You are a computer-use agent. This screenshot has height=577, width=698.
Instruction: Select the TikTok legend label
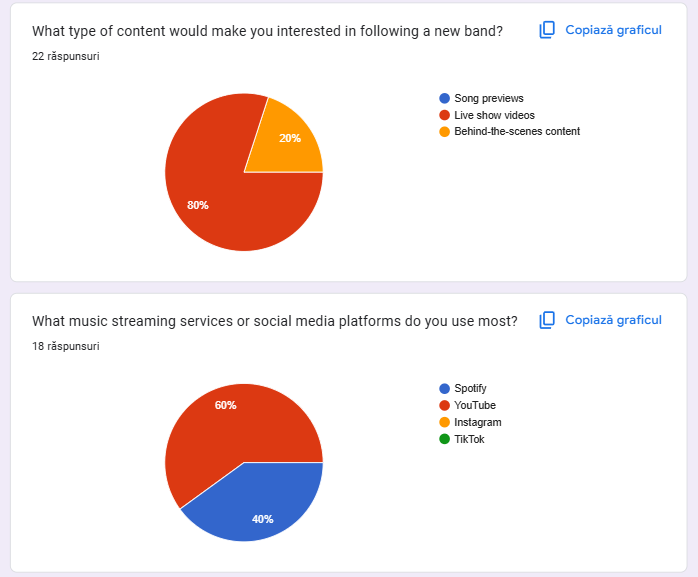tap(469, 439)
